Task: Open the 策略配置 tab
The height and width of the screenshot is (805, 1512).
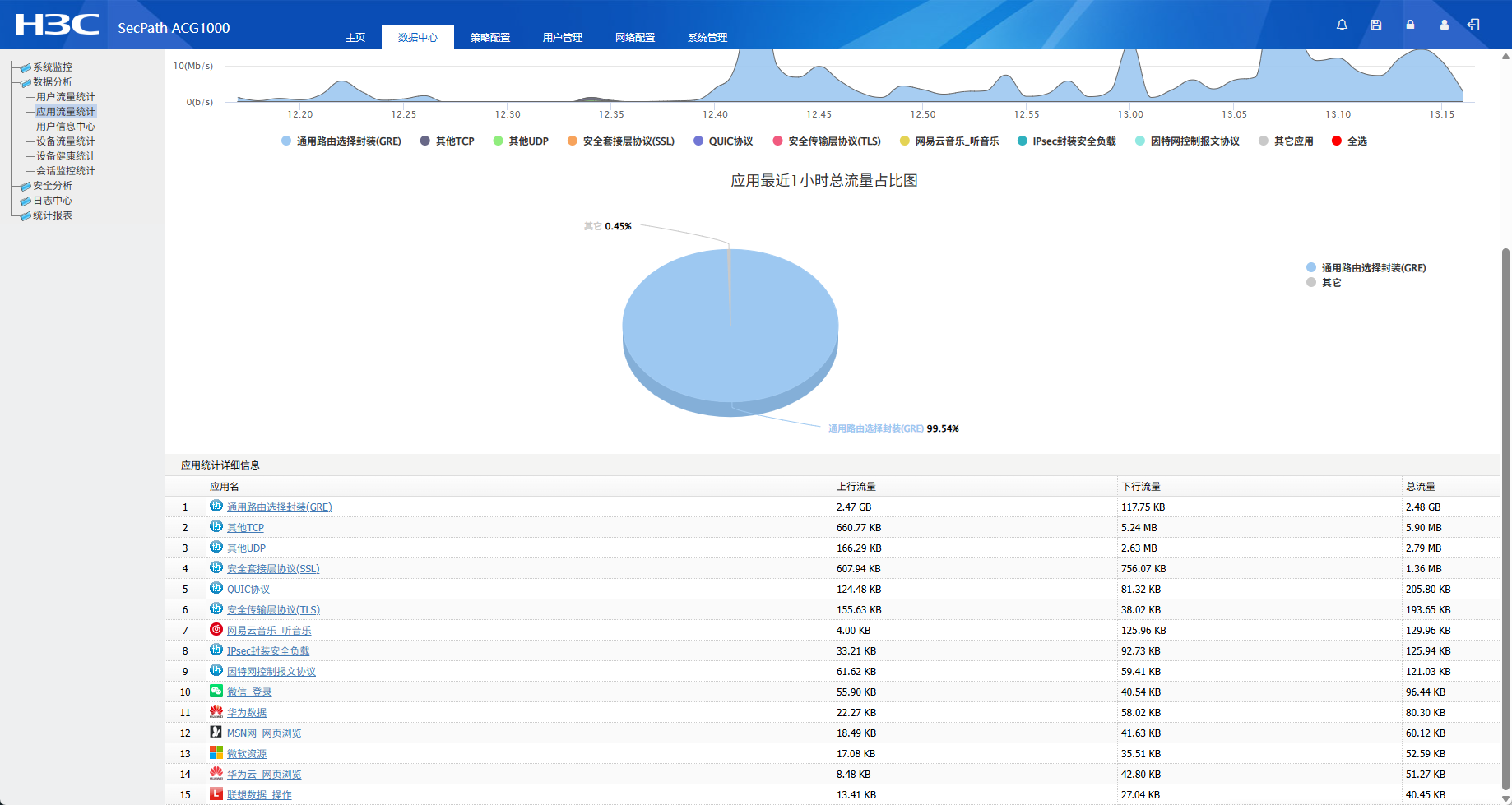Action: (x=490, y=38)
